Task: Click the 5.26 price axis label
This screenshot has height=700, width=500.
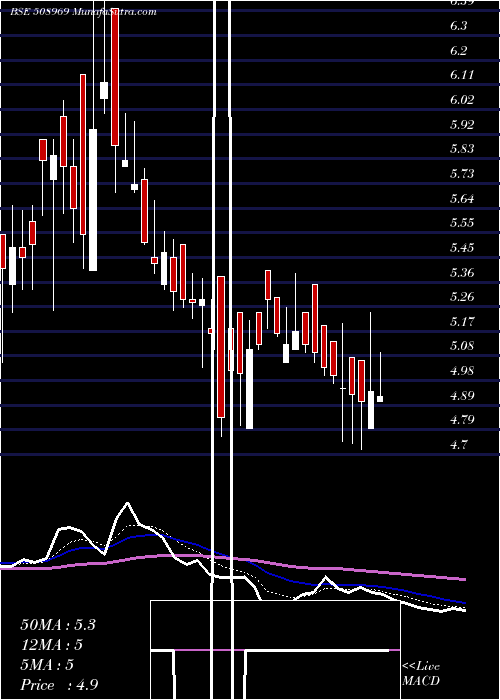Action: (x=462, y=296)
